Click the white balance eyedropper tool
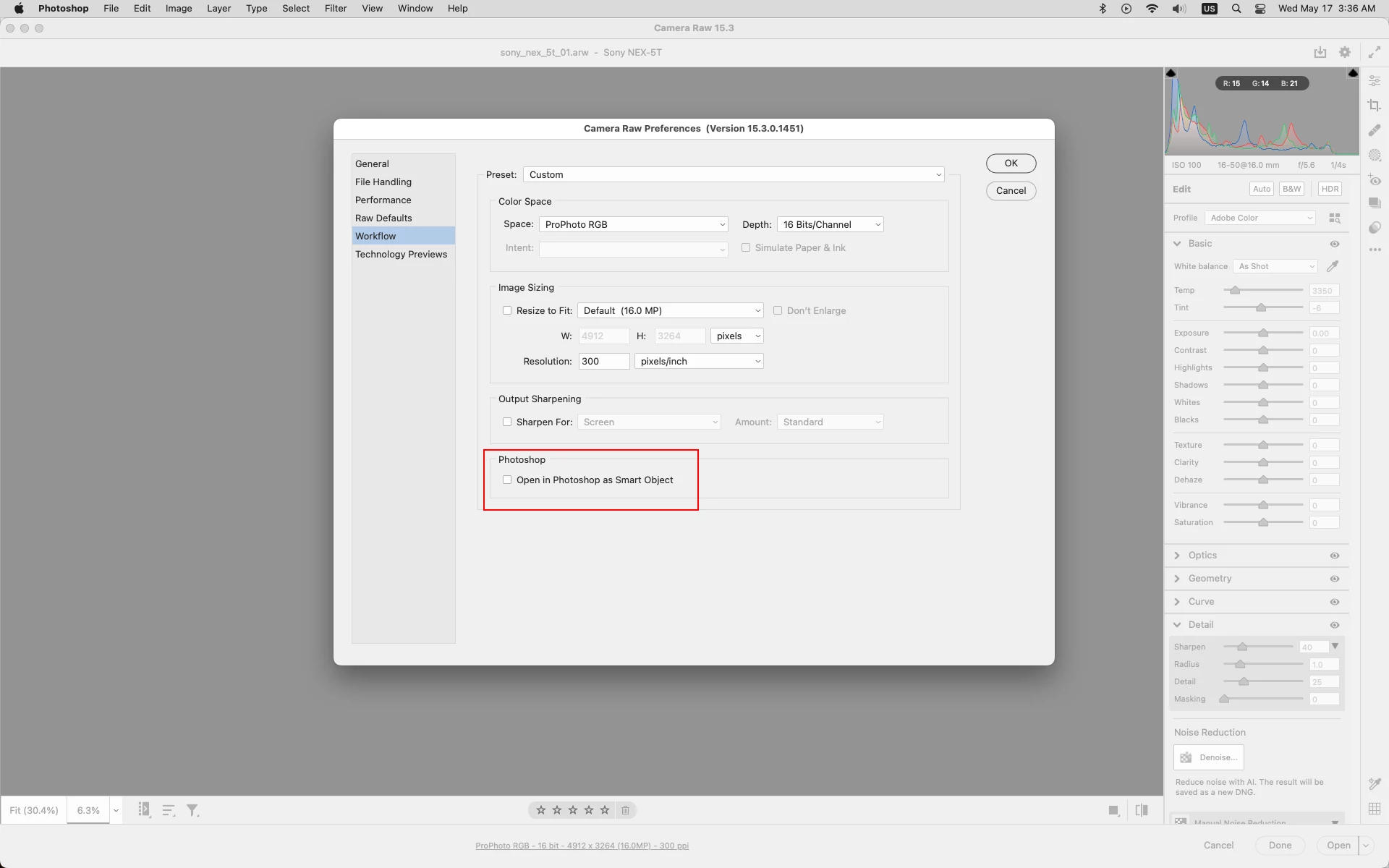 (x=1333, y=266)
